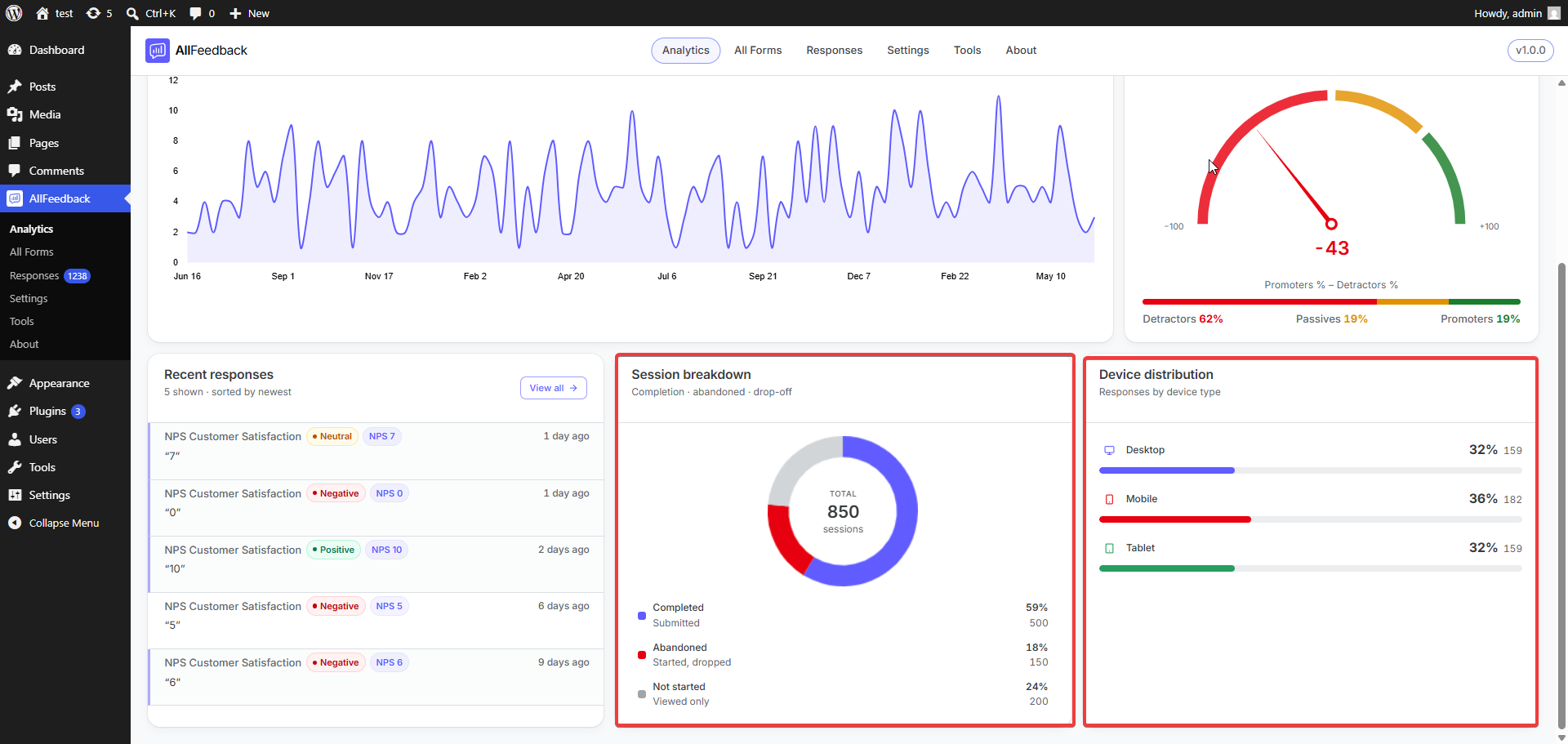Screen dimensions: 1568x744
Task: Click the WordPress logo icon
Action: [14, 13]
